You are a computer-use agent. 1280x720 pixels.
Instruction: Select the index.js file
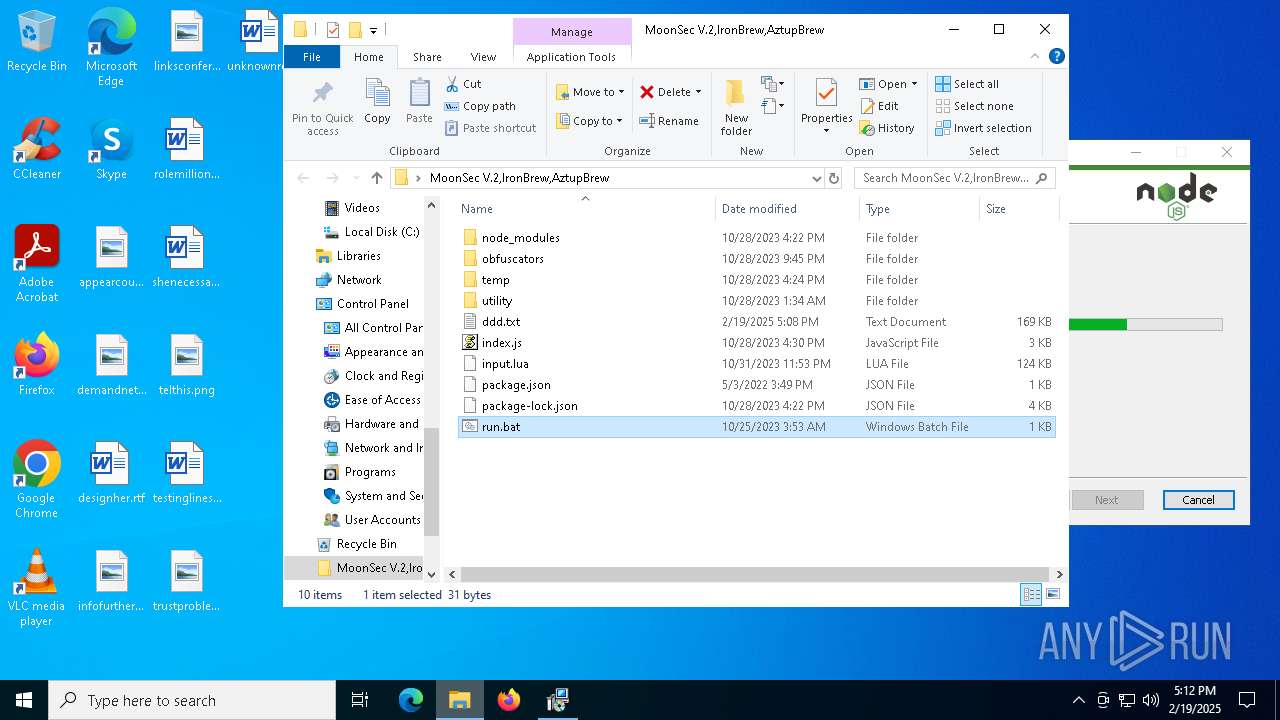coord(756,343)
